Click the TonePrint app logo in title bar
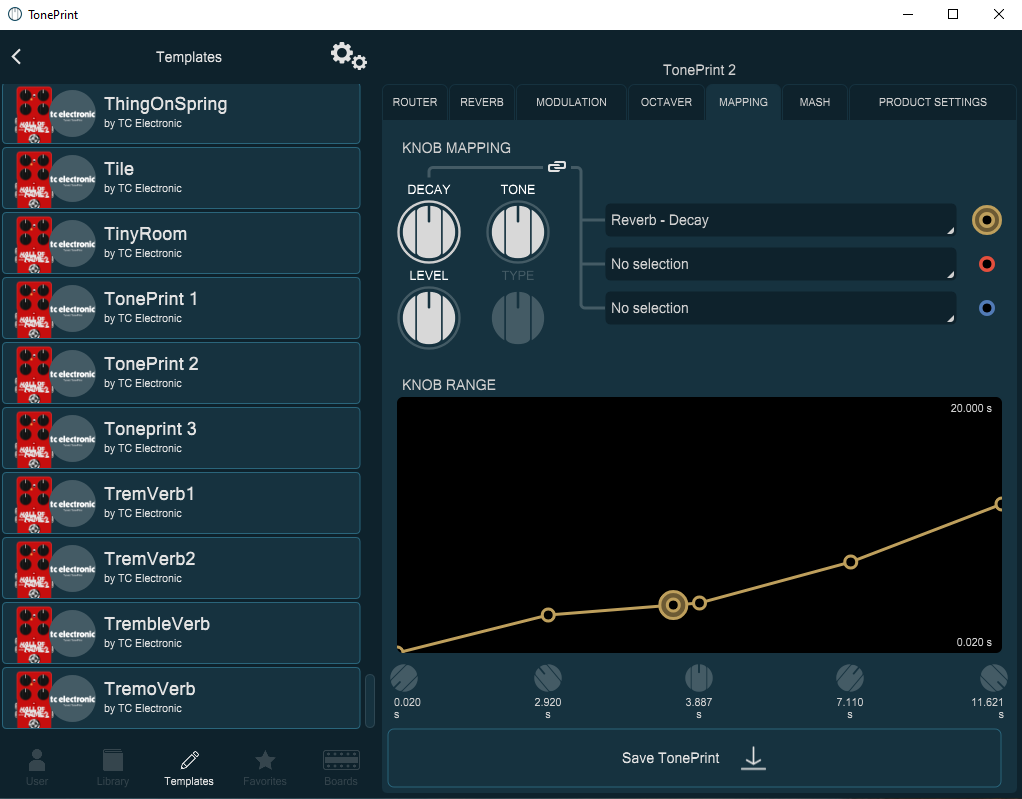1022x799 pixels. coord(14,14)
